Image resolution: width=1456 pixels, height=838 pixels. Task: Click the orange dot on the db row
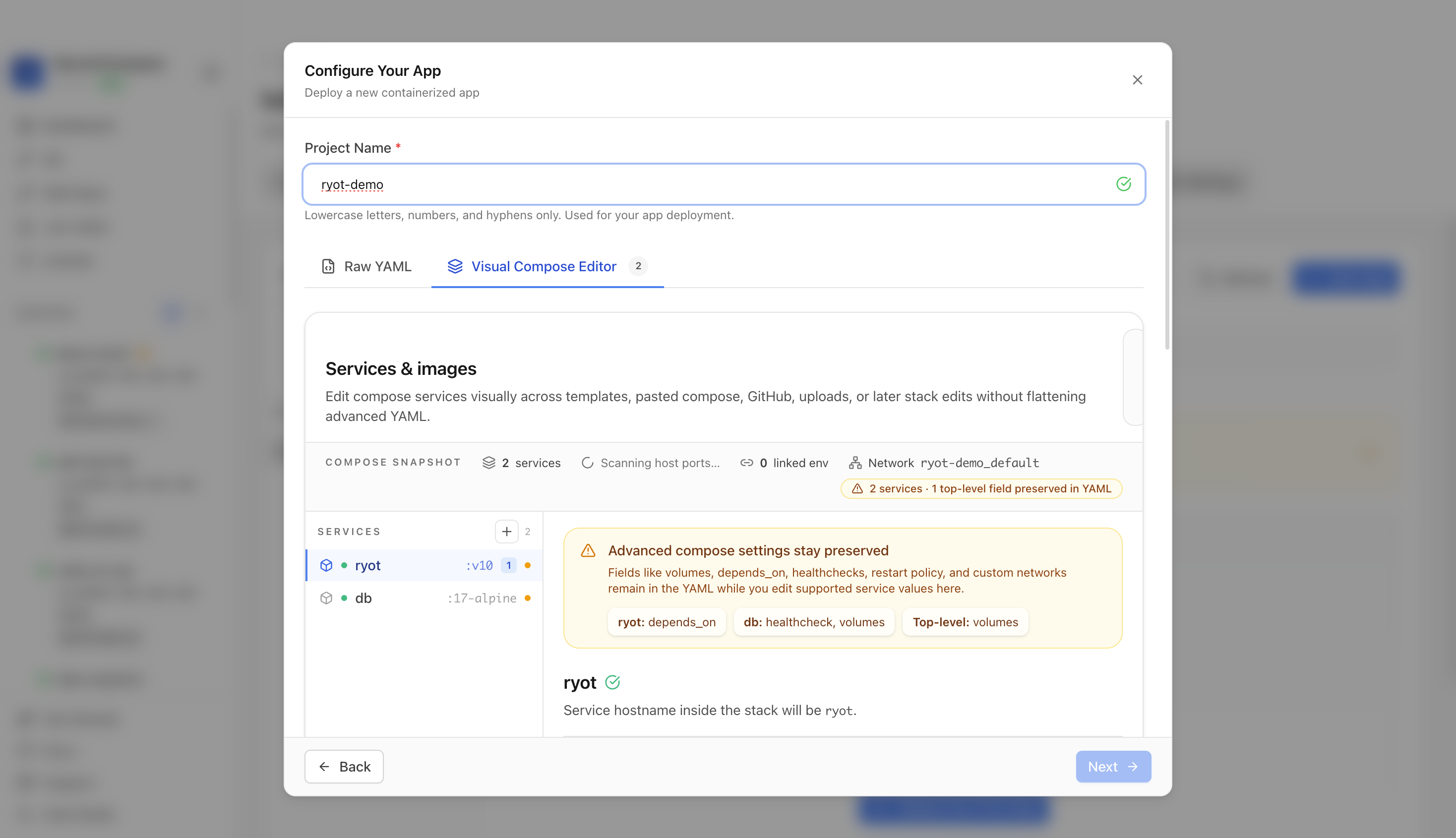pos(527,598)
